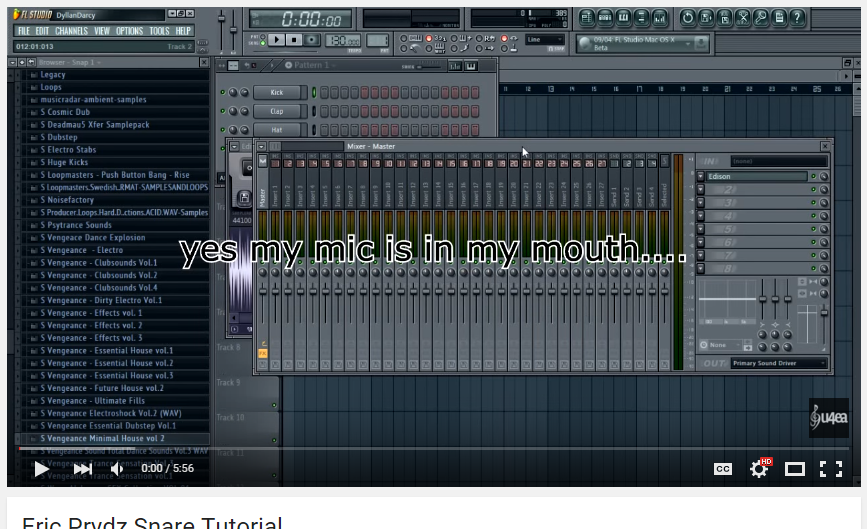Click the magnifier tool icon in toolbar
The image size is (867, 529).
(x=760, y=18)
